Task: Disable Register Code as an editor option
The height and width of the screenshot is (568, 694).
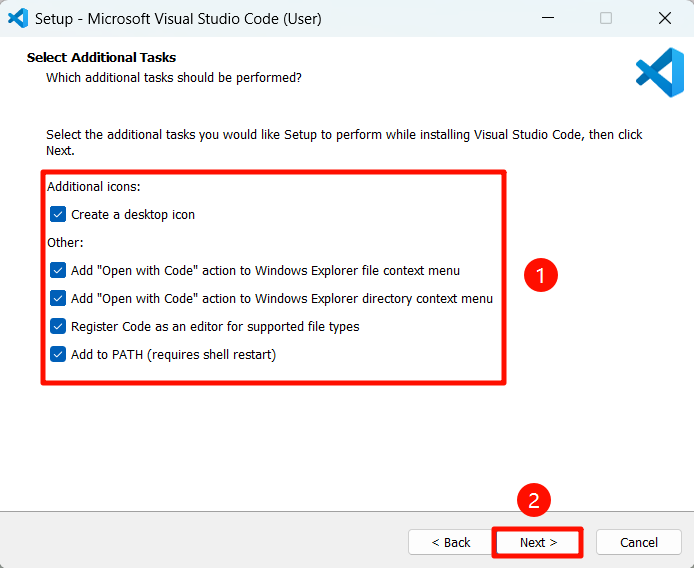Action: point(58,326)
